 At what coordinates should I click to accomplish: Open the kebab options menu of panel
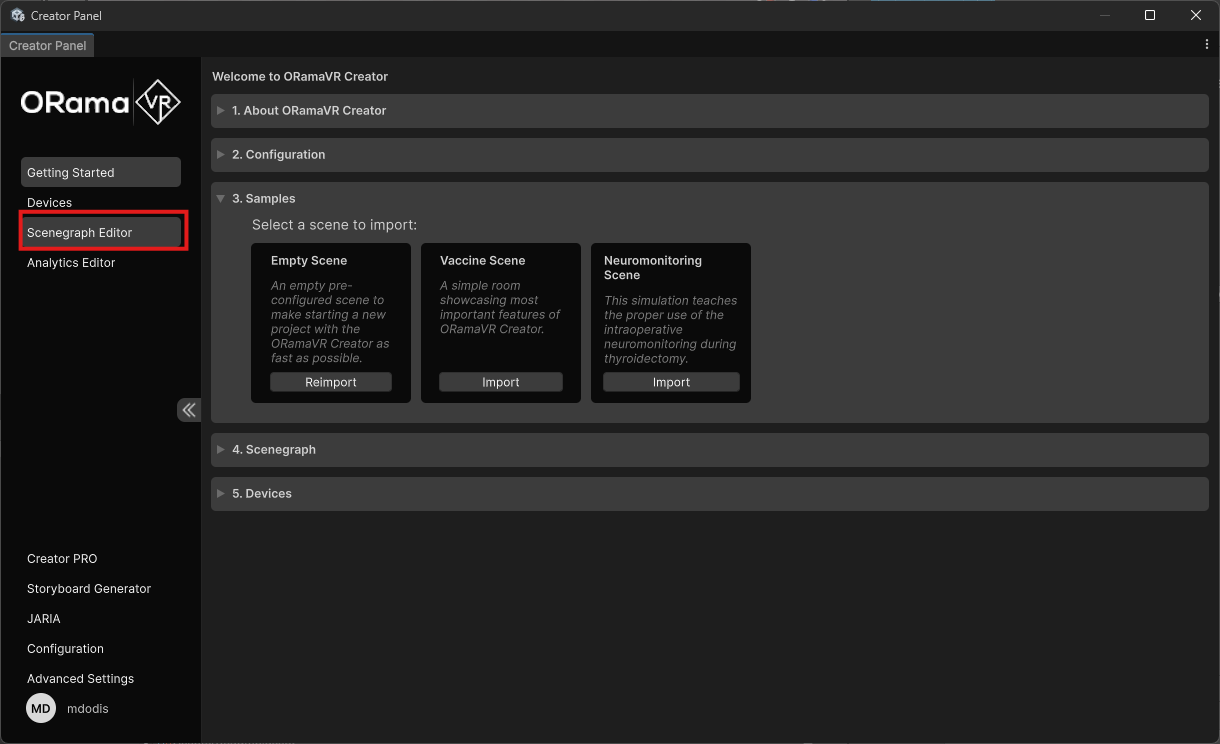1207,45
